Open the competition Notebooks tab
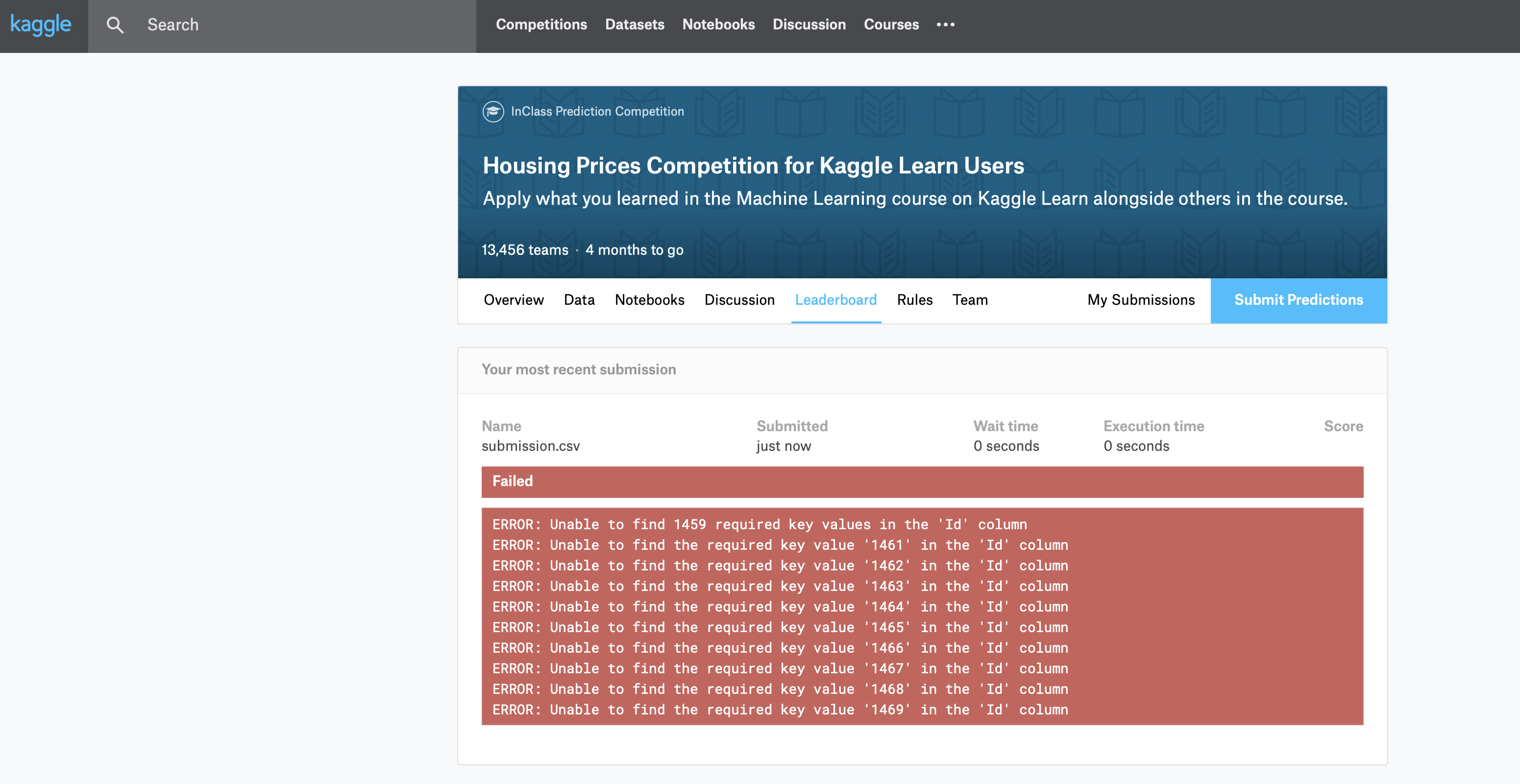The width and height of the screenshot is (1520, 784). (649, 300)
